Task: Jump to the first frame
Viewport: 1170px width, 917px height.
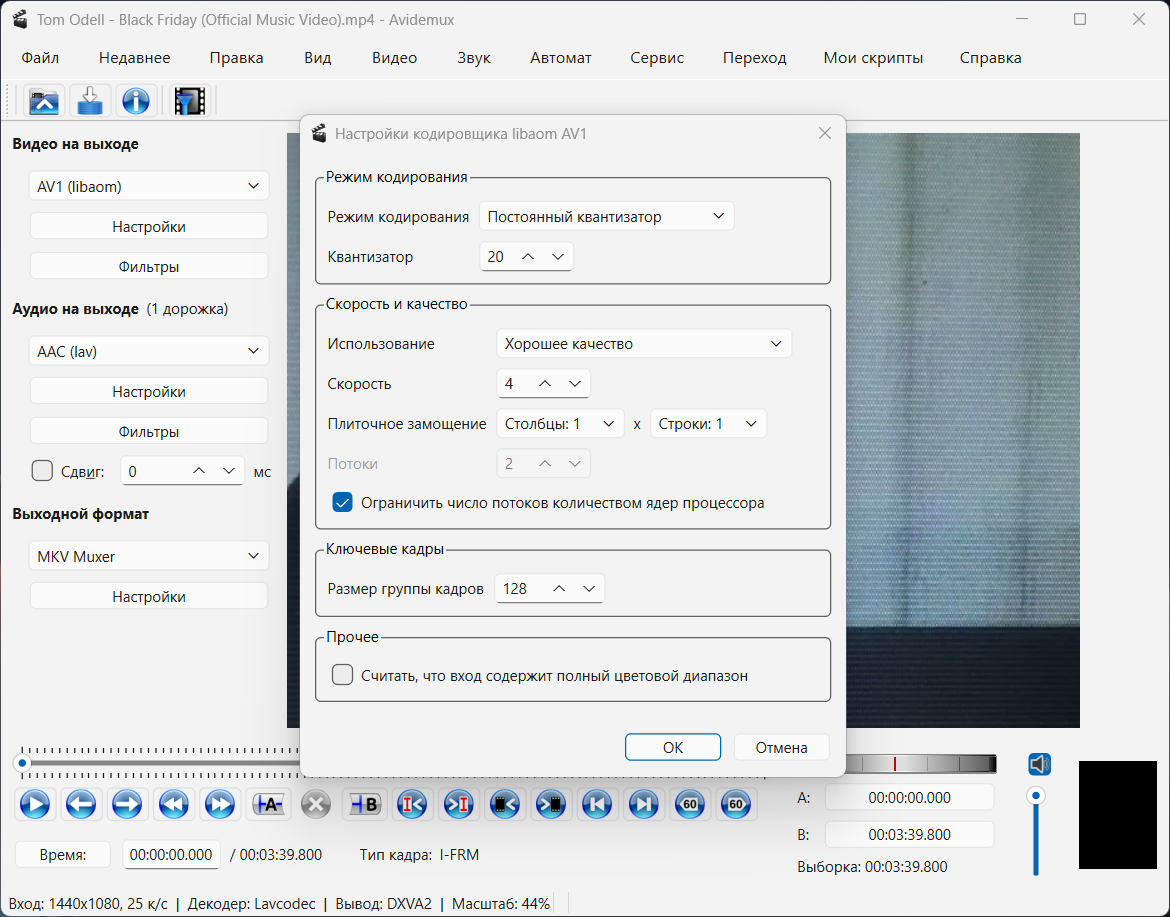Action: click(597, 804)
